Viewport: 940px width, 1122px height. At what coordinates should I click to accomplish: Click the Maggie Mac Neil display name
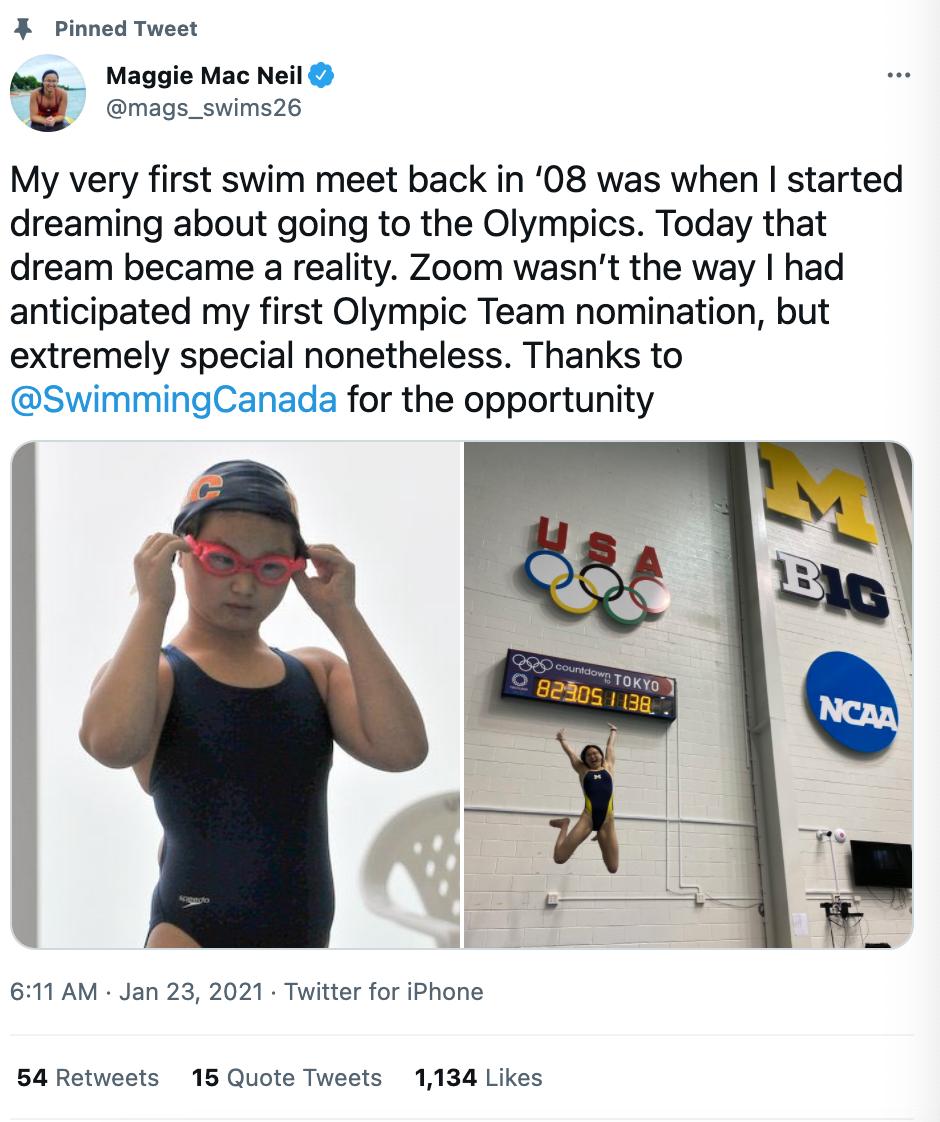(x=204, y=74)
